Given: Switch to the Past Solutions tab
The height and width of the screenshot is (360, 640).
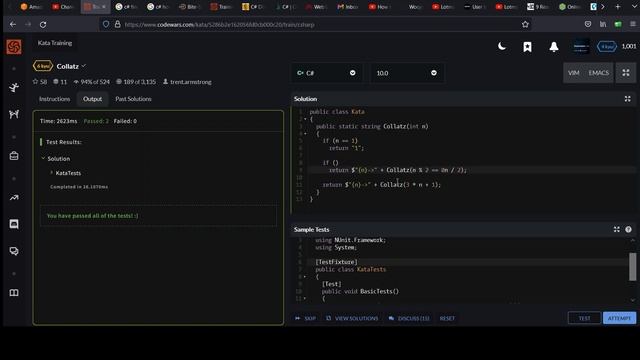Looking at the screenshot, I should [x=133, y=99].
